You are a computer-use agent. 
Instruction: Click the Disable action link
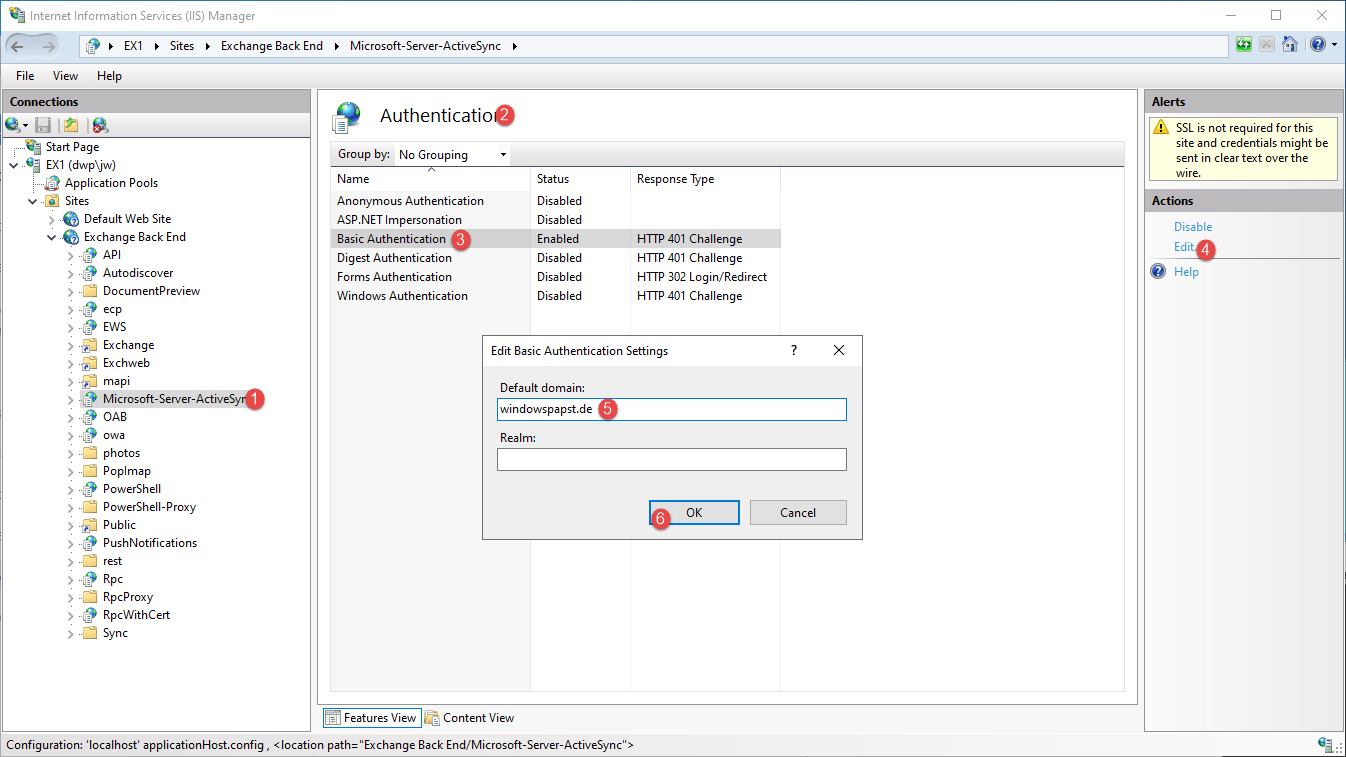pos(1192,226)
